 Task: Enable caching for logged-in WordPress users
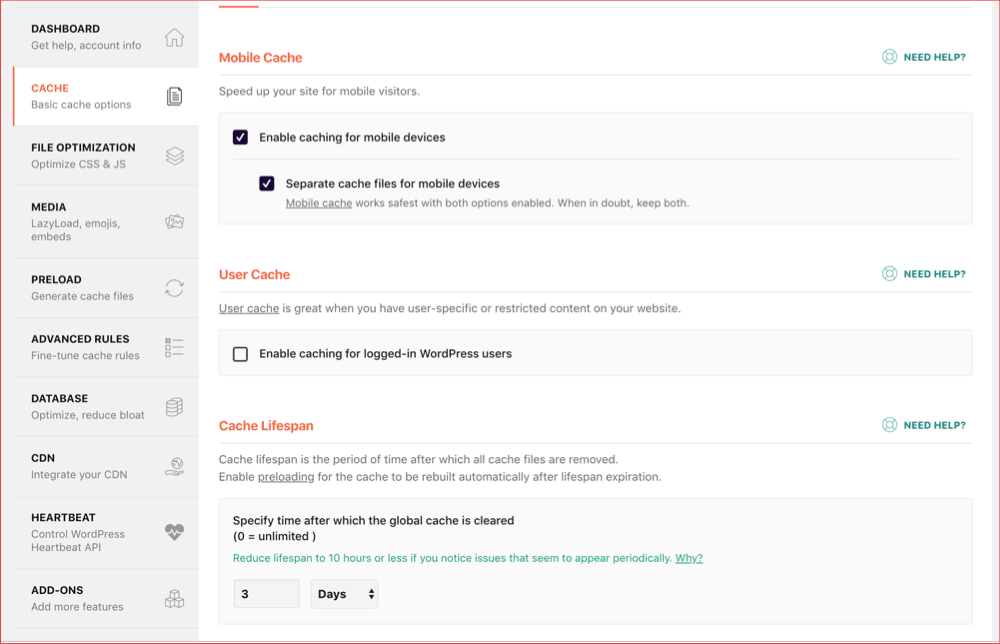[240, 354]
